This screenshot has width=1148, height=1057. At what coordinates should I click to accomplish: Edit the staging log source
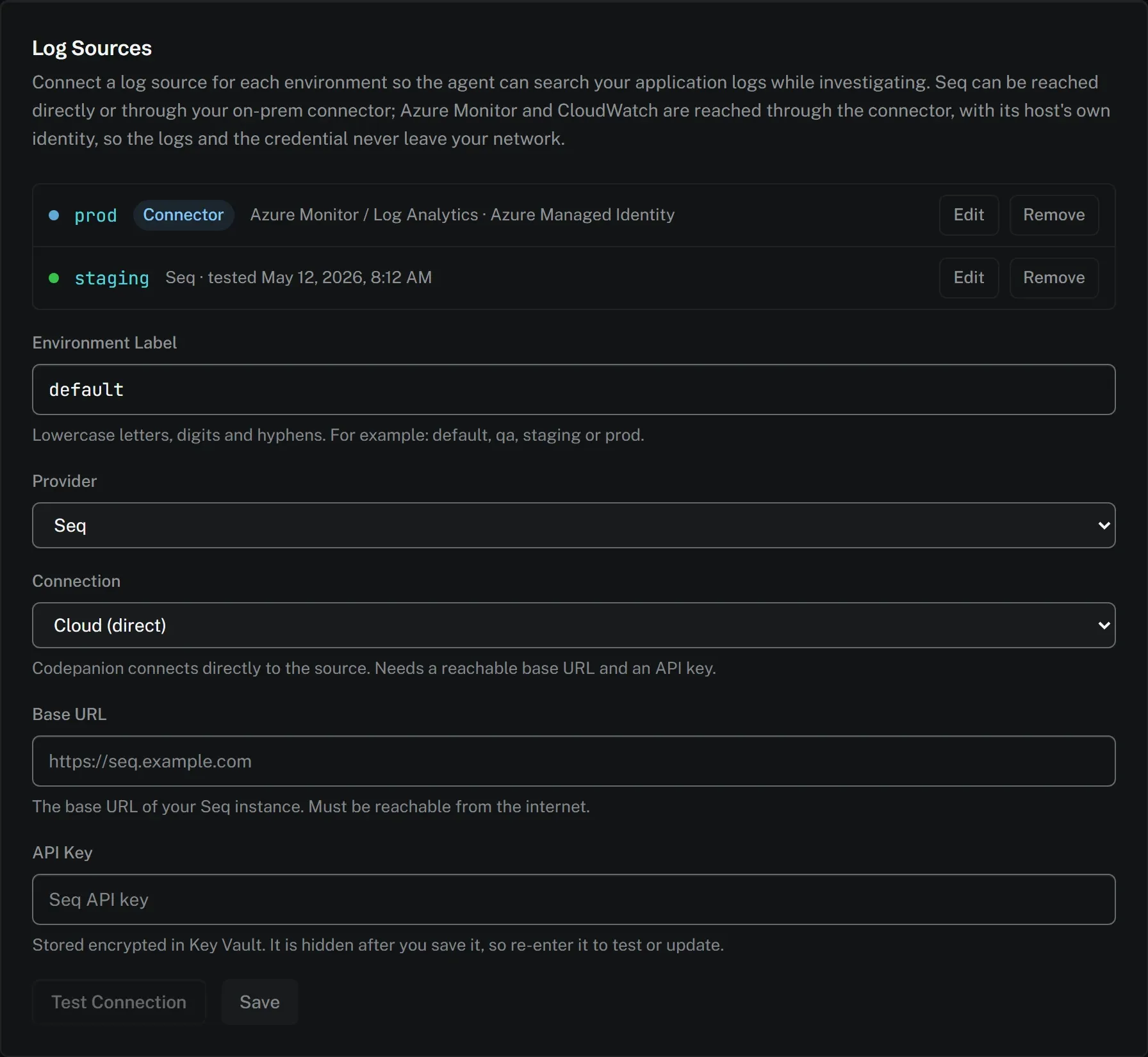[969, 277]
